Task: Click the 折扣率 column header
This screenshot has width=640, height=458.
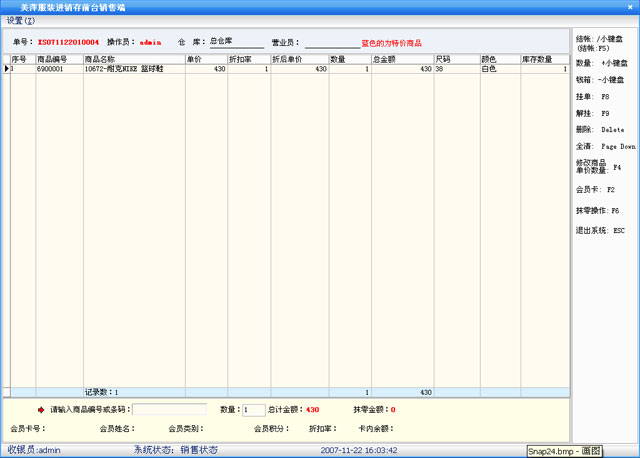Action: (248, 60)
